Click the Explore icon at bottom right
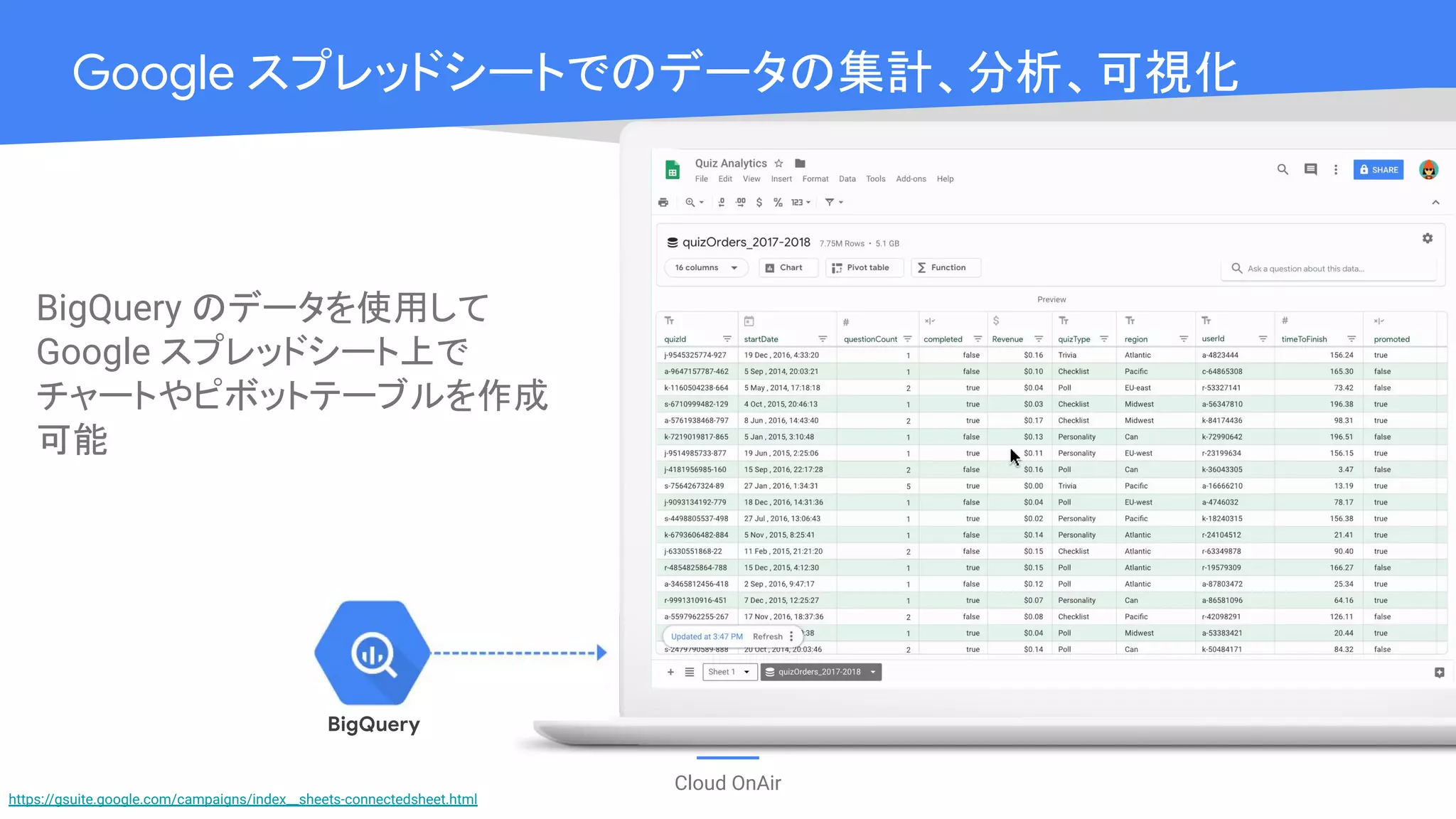The height and width of the screenshot is (819, 1456). (1439, 672)
